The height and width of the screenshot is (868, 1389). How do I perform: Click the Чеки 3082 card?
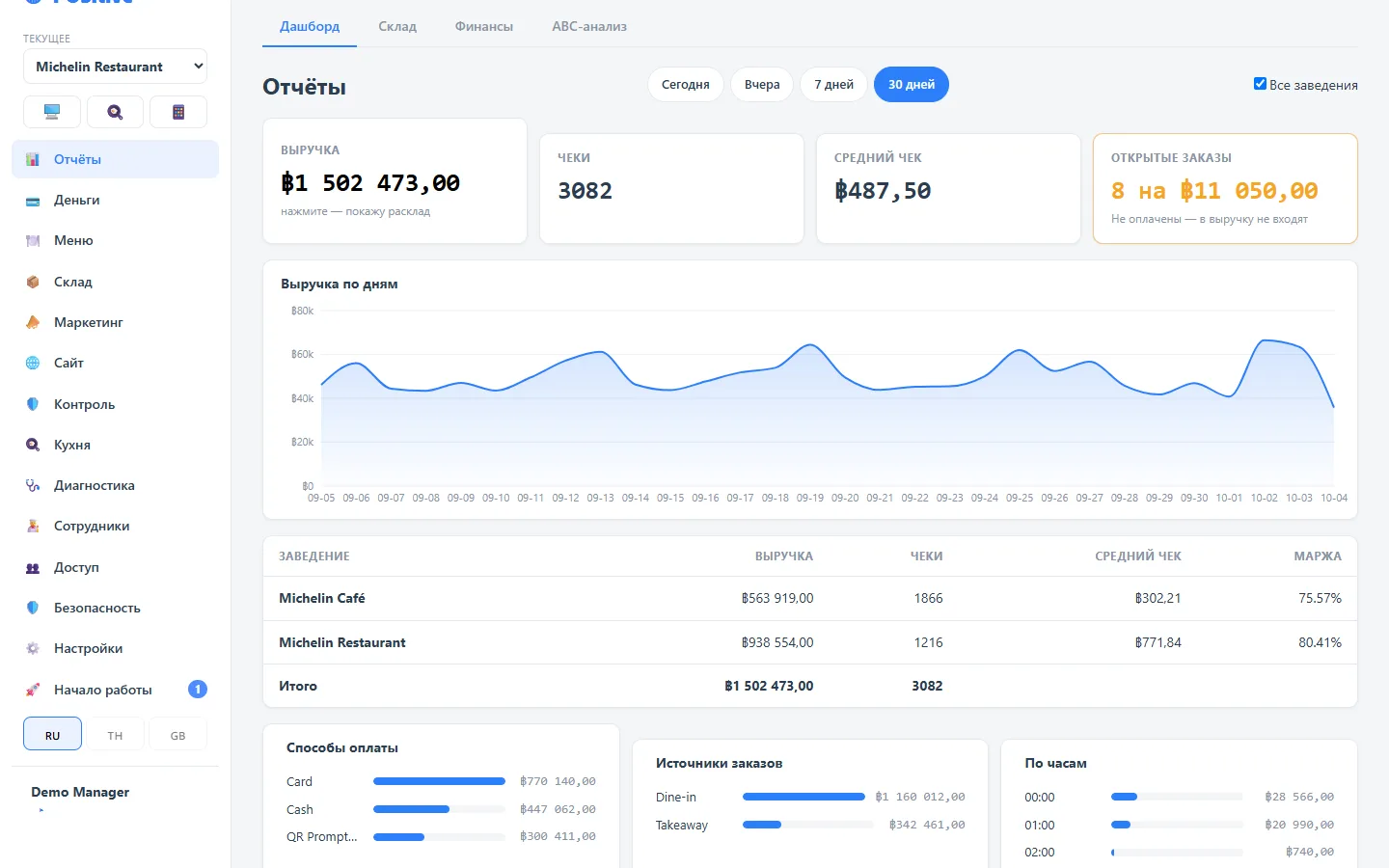[671, 189]
